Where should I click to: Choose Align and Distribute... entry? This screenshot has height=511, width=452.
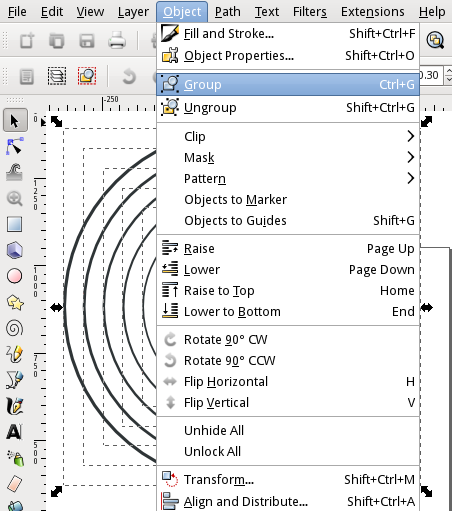click(x=288, y=501)
